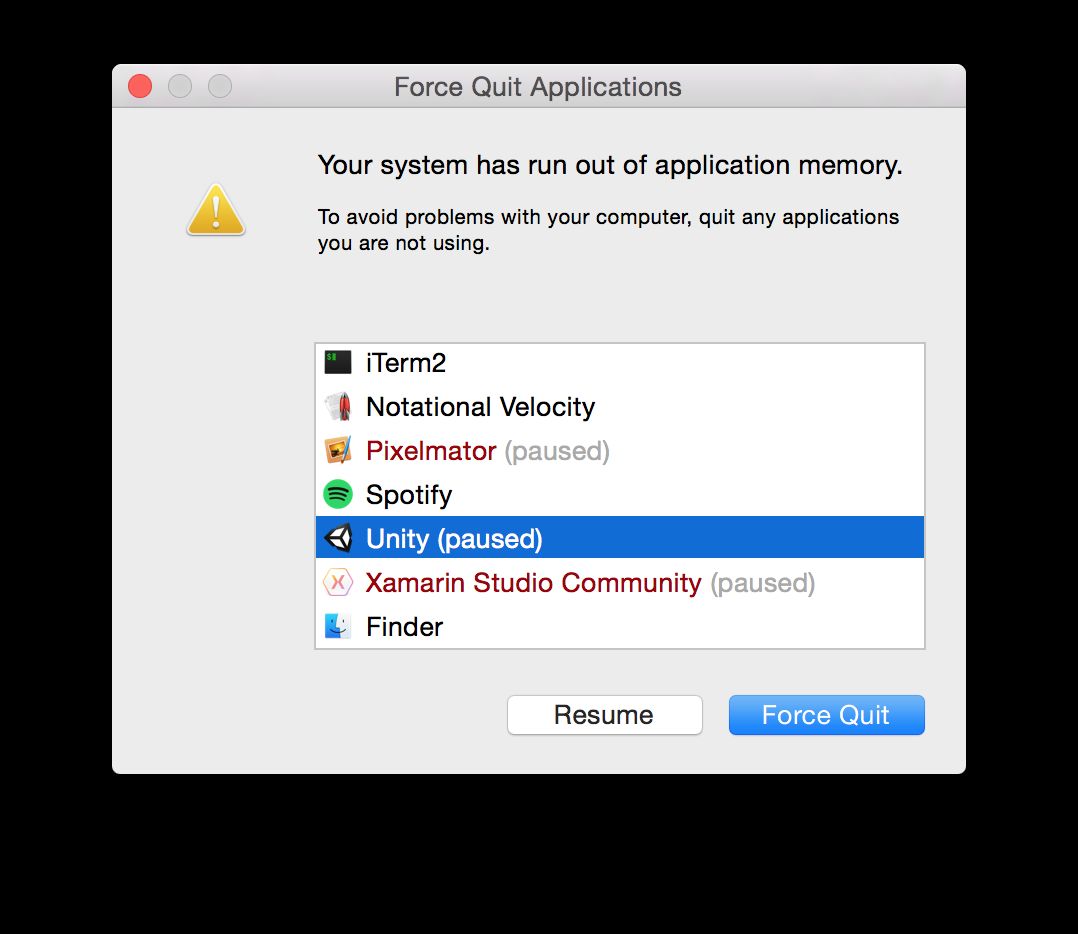Select the paused Pixelmator entry
The height and width of the screenshot is (934, 1078).
[x=620, y=451]
